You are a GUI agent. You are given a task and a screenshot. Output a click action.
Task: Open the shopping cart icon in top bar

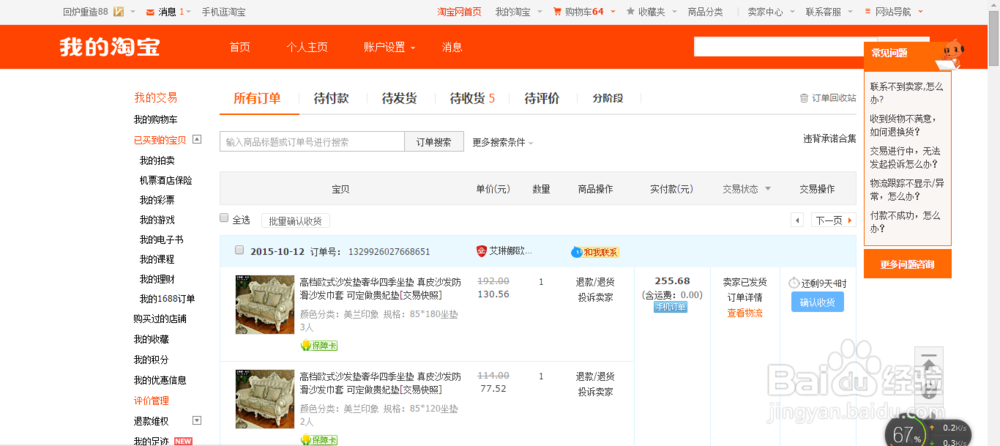pyautogui.click(x=557, y=11)
